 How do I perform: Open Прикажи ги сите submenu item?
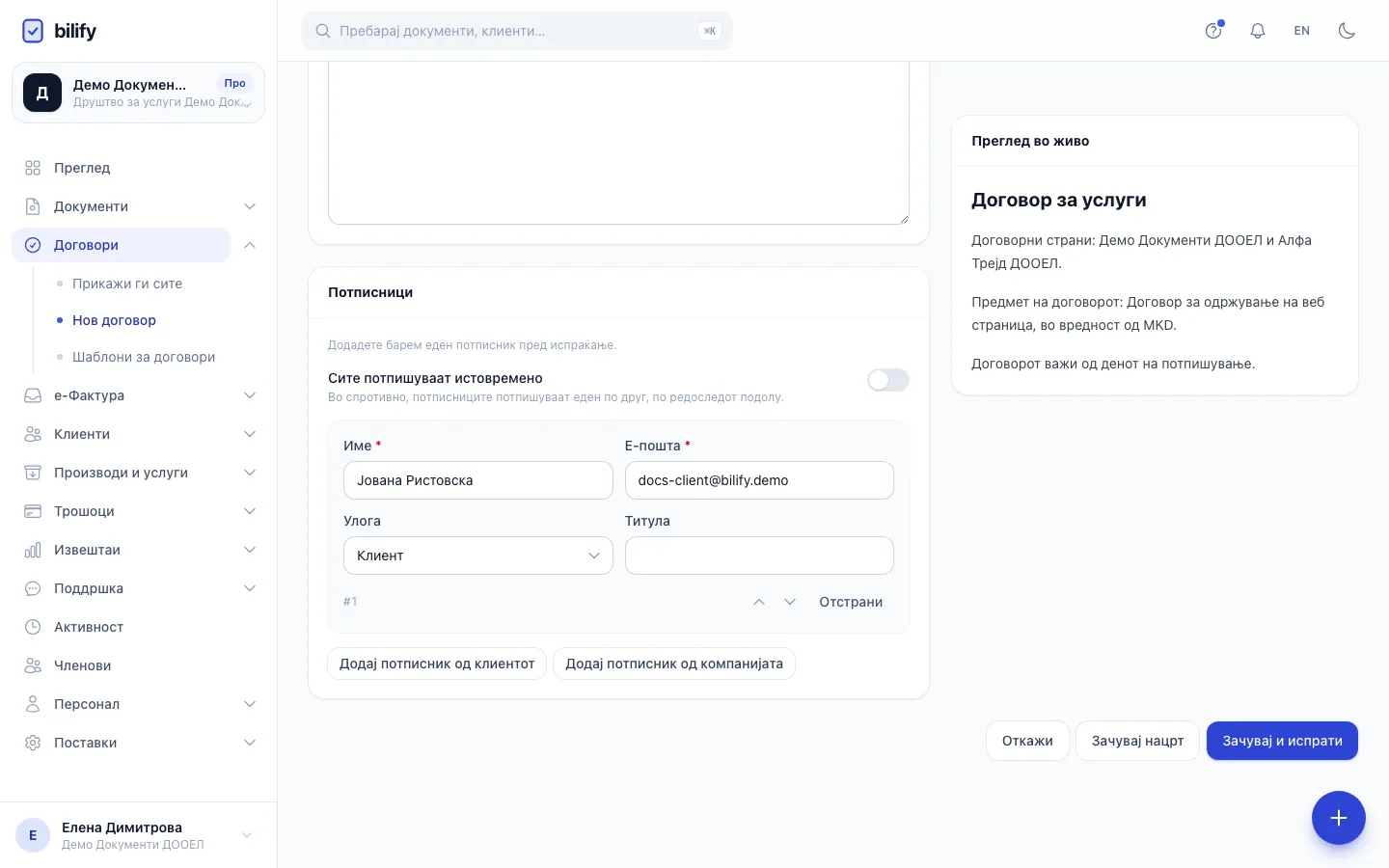click(x=127, y=284)
